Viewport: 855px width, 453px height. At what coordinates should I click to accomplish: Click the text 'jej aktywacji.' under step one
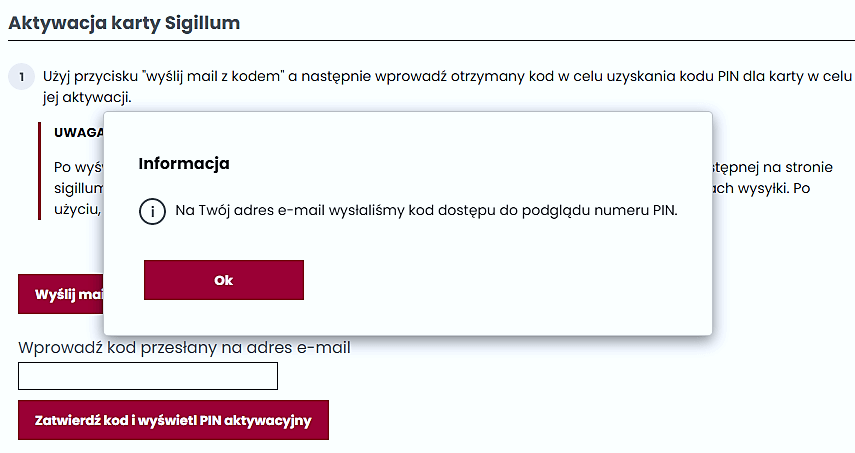[x=87, y=98]
